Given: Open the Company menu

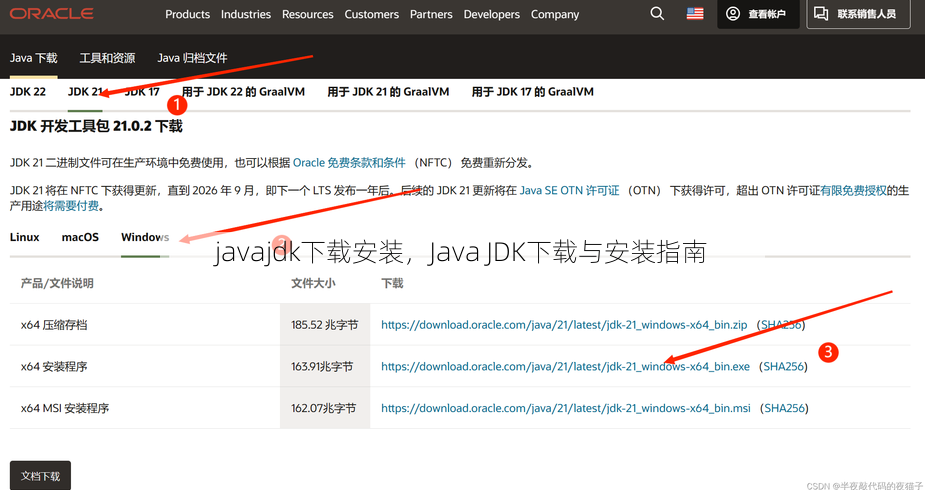Looking at the screenshot, I should coord(555,14).
